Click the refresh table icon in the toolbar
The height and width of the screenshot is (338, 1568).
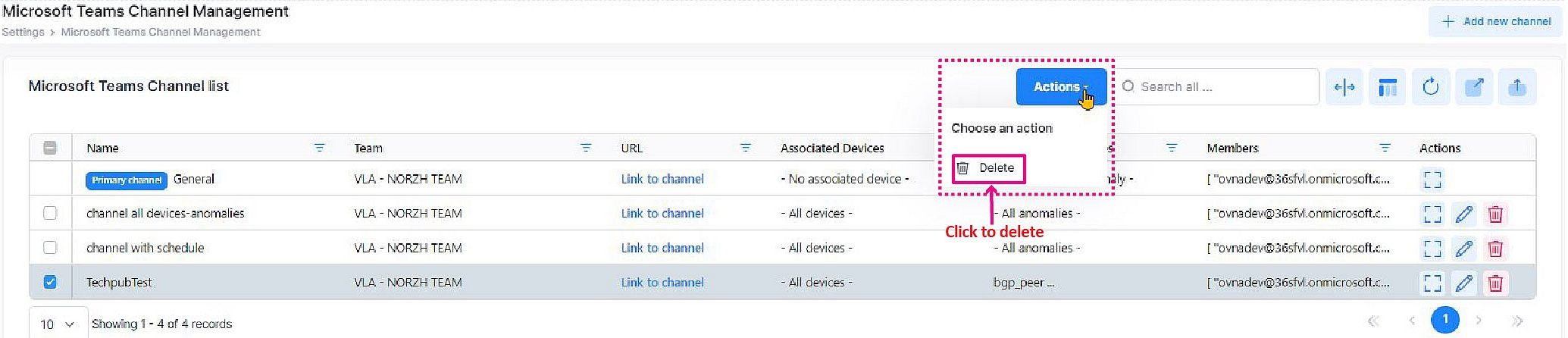1430,87
